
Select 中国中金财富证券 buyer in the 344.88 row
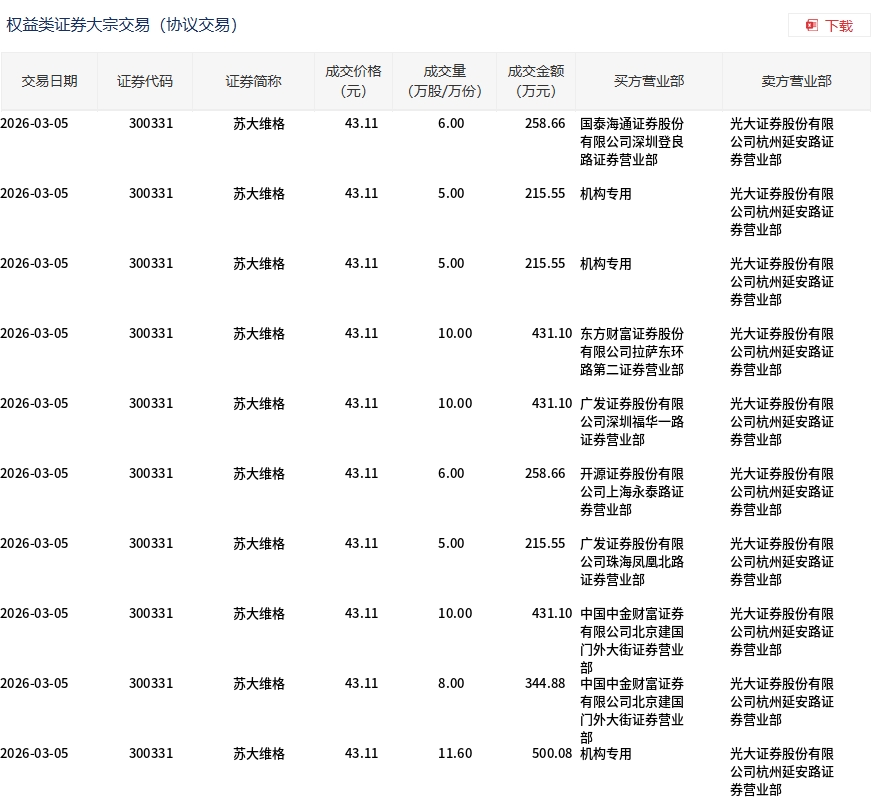pyautogui.click(x=632, y=710)
